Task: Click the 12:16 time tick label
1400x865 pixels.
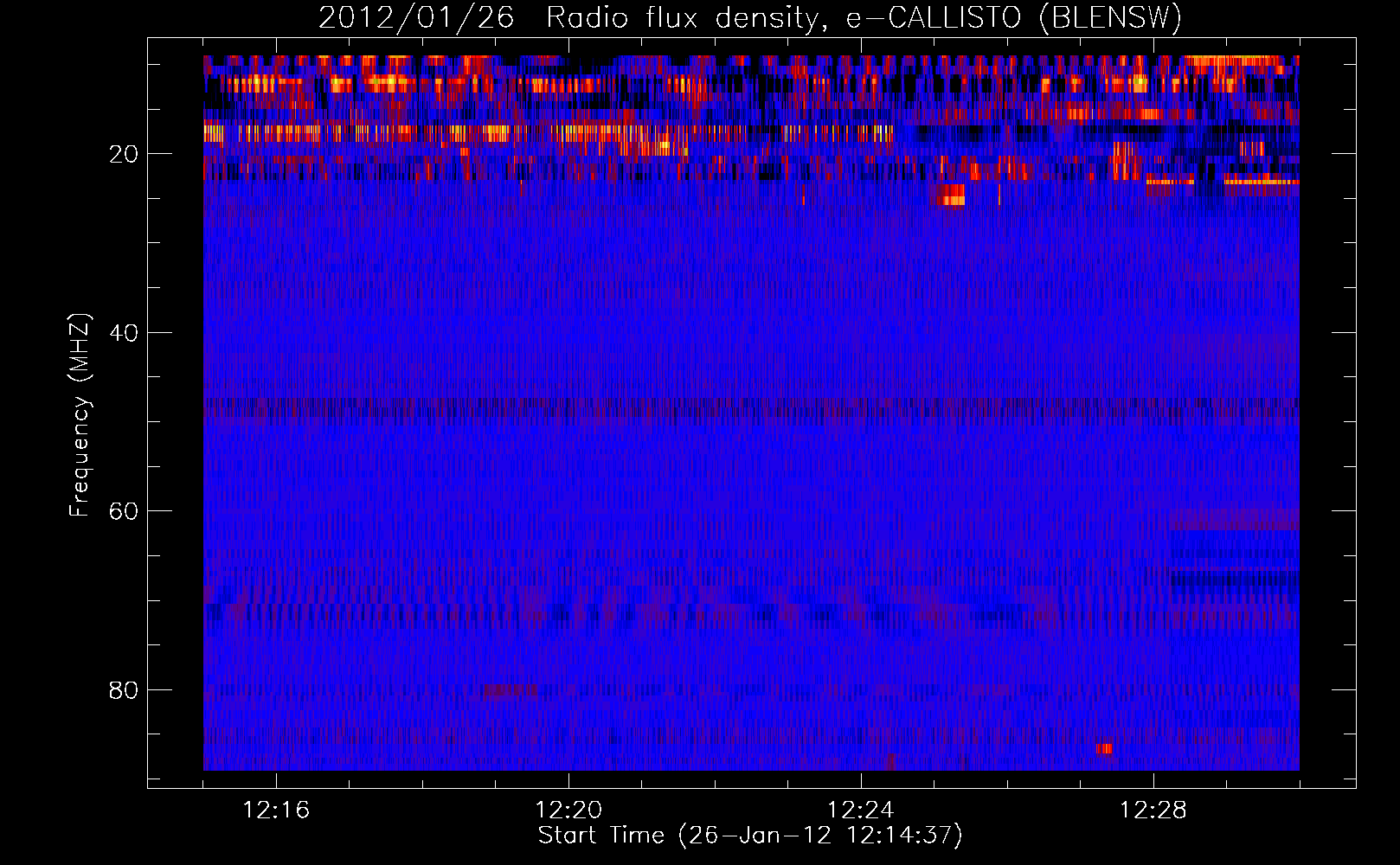Action: pos(276,811)
